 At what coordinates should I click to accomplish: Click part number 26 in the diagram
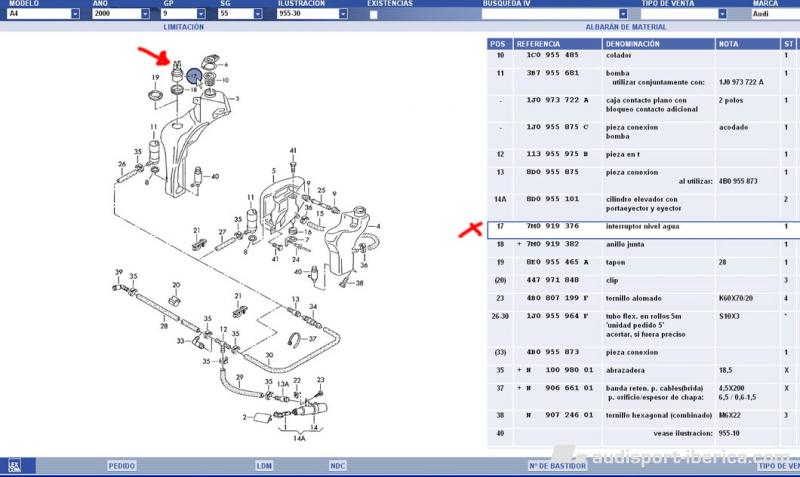tap(122, 164)
